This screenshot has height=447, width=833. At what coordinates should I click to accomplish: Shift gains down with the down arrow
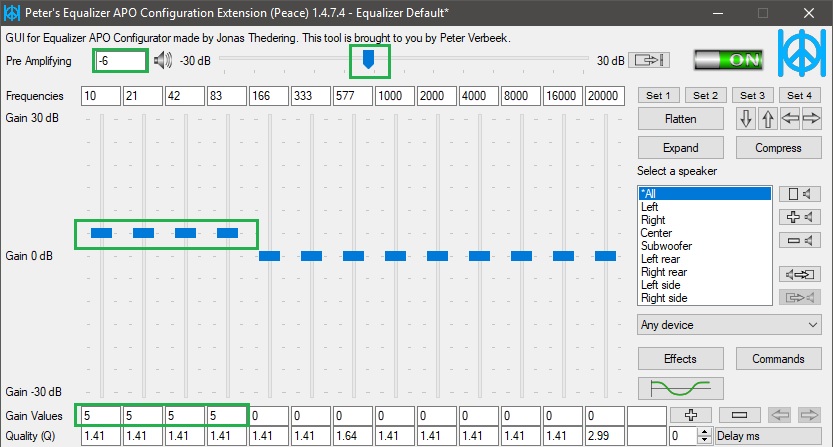pos(746,119)
